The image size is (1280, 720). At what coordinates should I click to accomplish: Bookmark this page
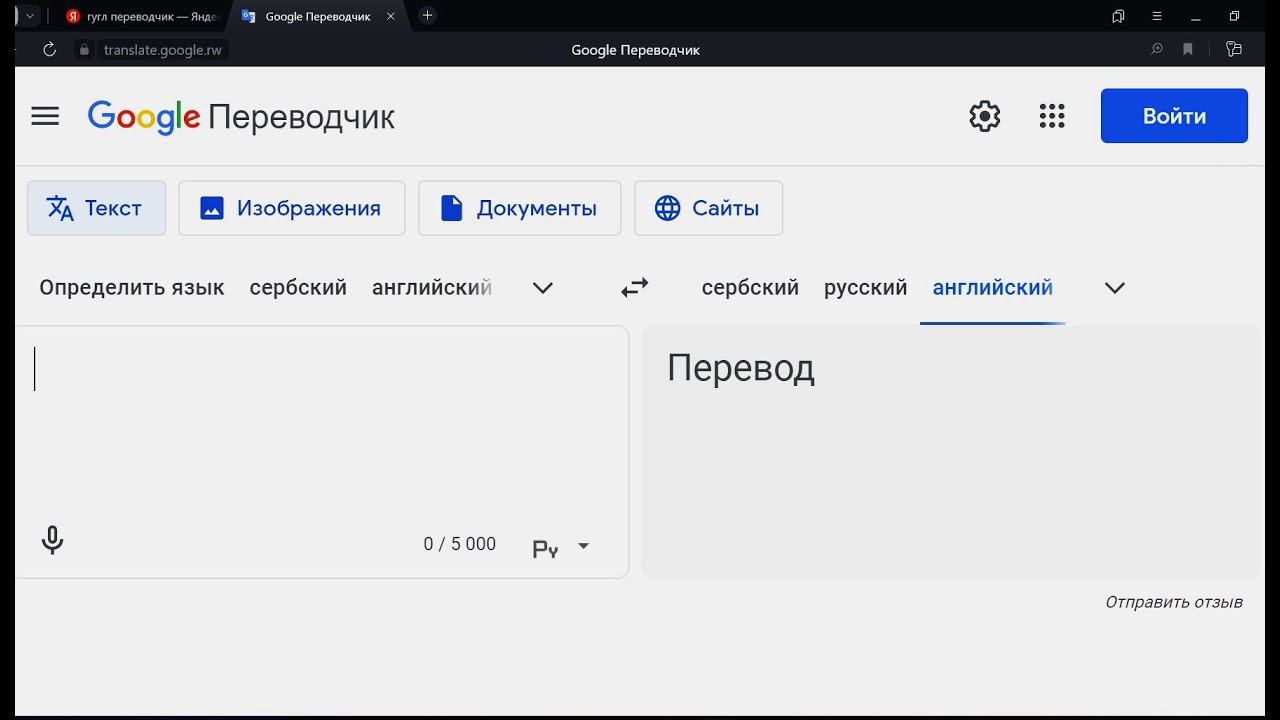(1188, 49)
